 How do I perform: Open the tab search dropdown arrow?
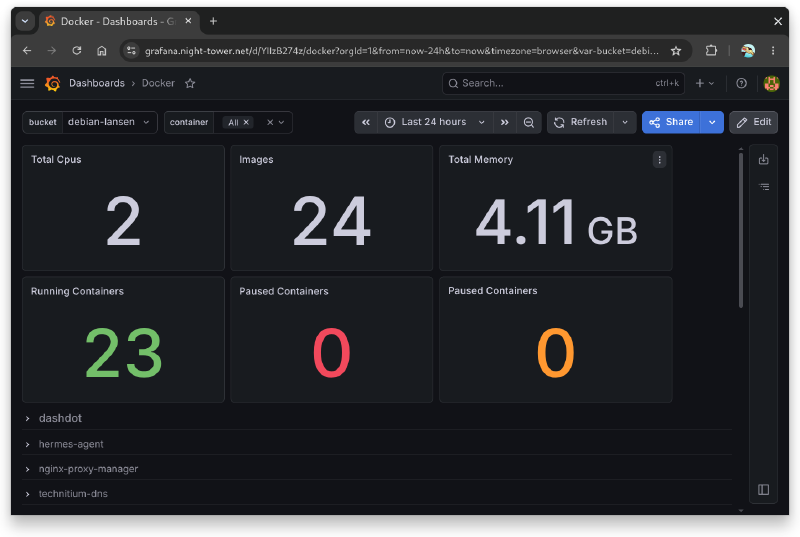25,21
